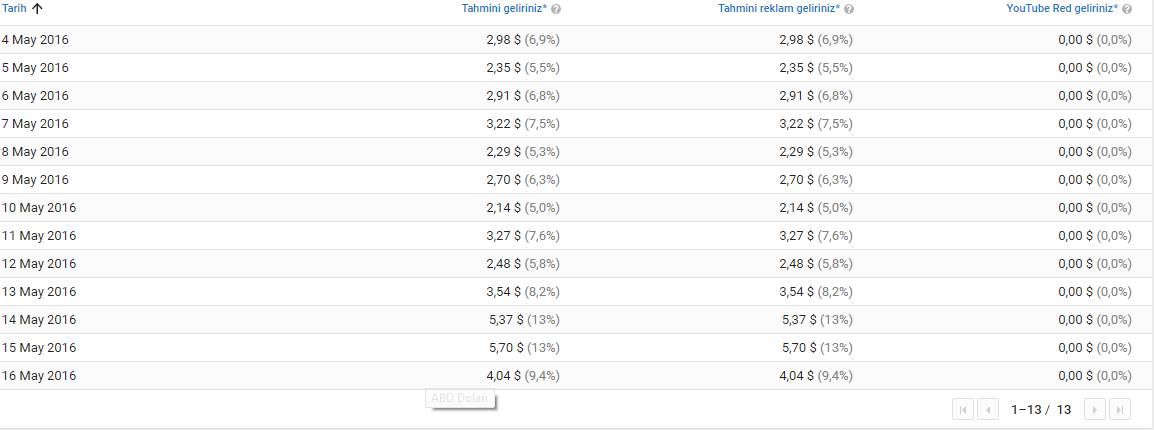Select the 4 May 2016 row
The height and width of the screenshot is (430, 1154).
[x=577, y=40]
